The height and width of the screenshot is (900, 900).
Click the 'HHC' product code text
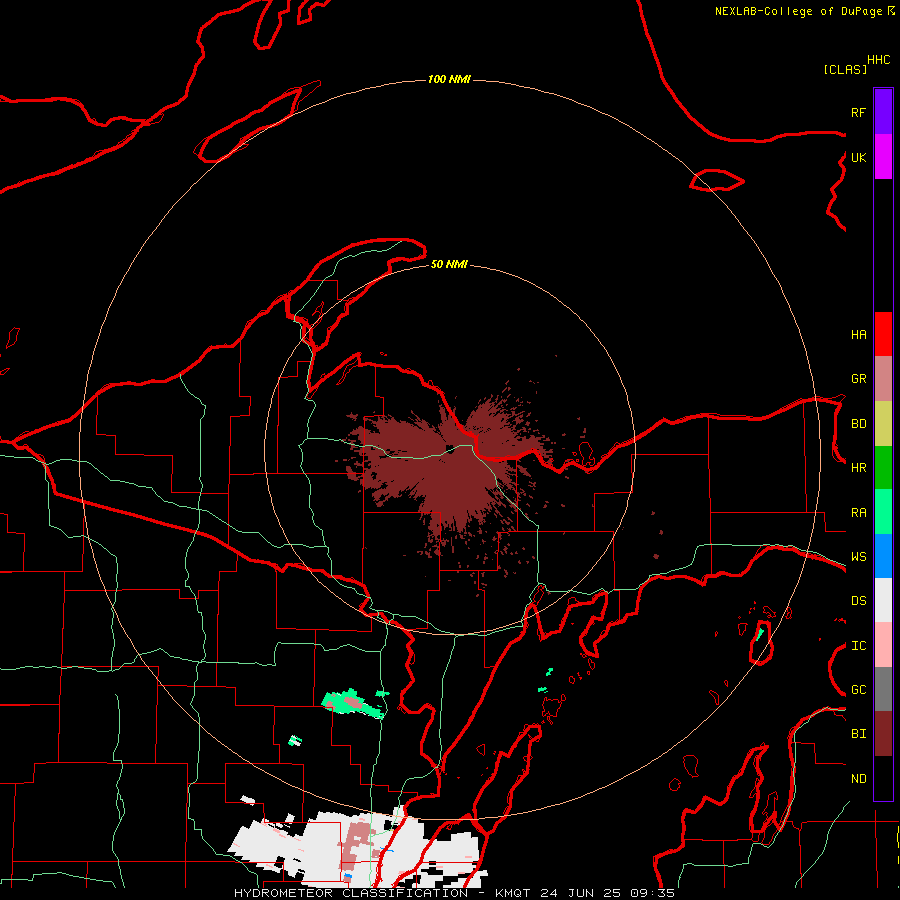[878, 60]
